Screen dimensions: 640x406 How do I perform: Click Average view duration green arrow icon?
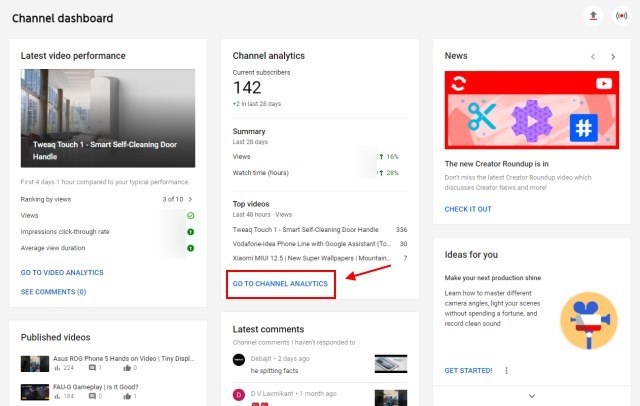point(191,248)
